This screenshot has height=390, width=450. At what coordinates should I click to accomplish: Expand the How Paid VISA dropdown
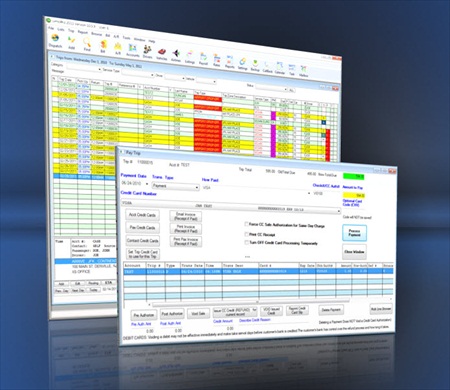tap(309, 193)
